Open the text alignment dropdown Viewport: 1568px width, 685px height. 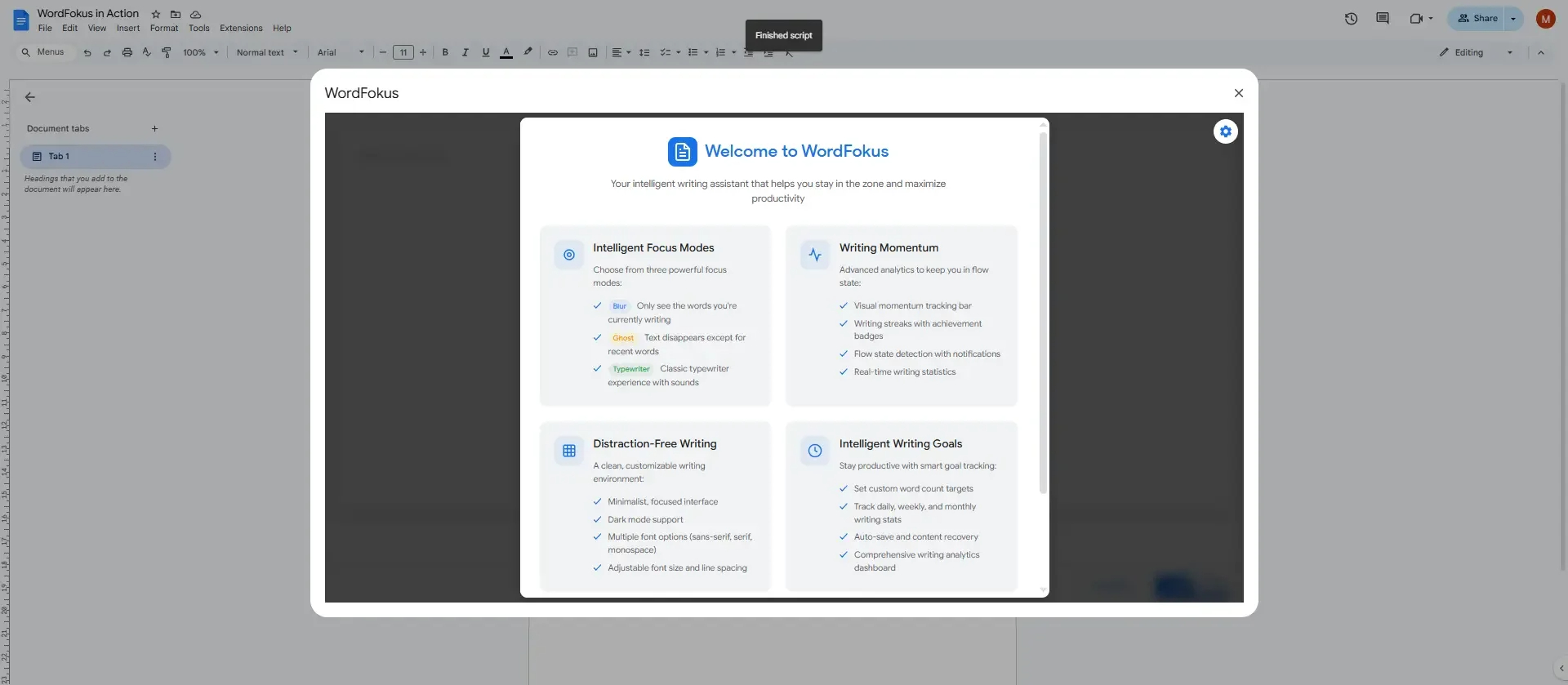coord(621,52)
